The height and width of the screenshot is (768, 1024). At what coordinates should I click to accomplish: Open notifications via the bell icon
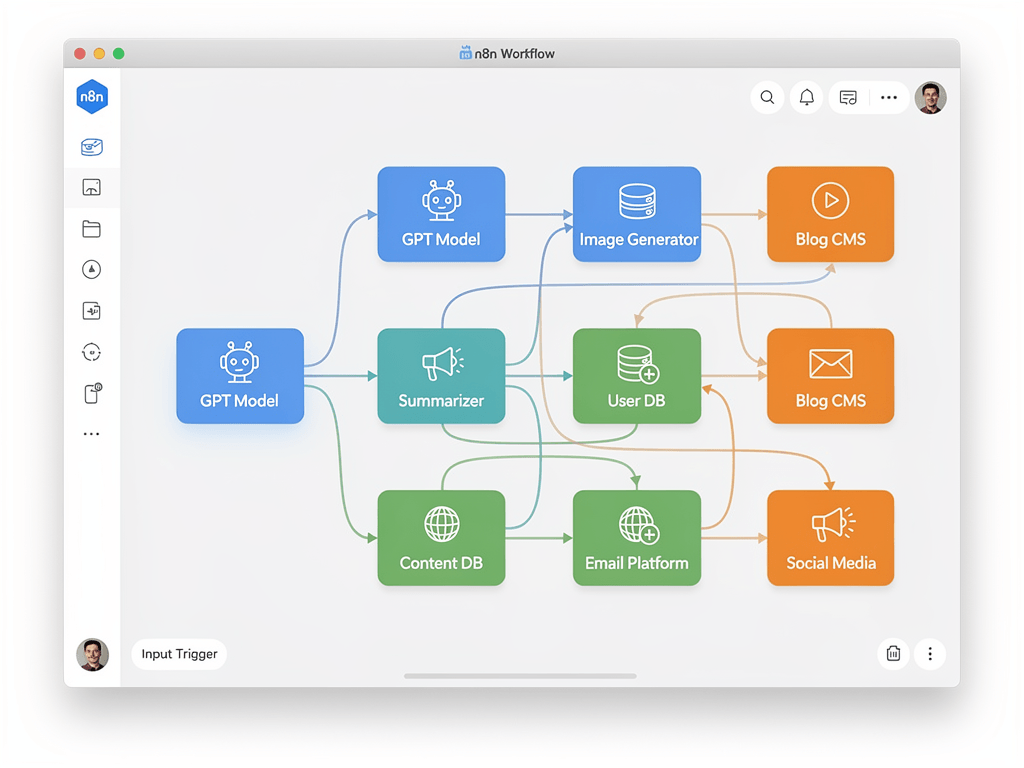806,97
